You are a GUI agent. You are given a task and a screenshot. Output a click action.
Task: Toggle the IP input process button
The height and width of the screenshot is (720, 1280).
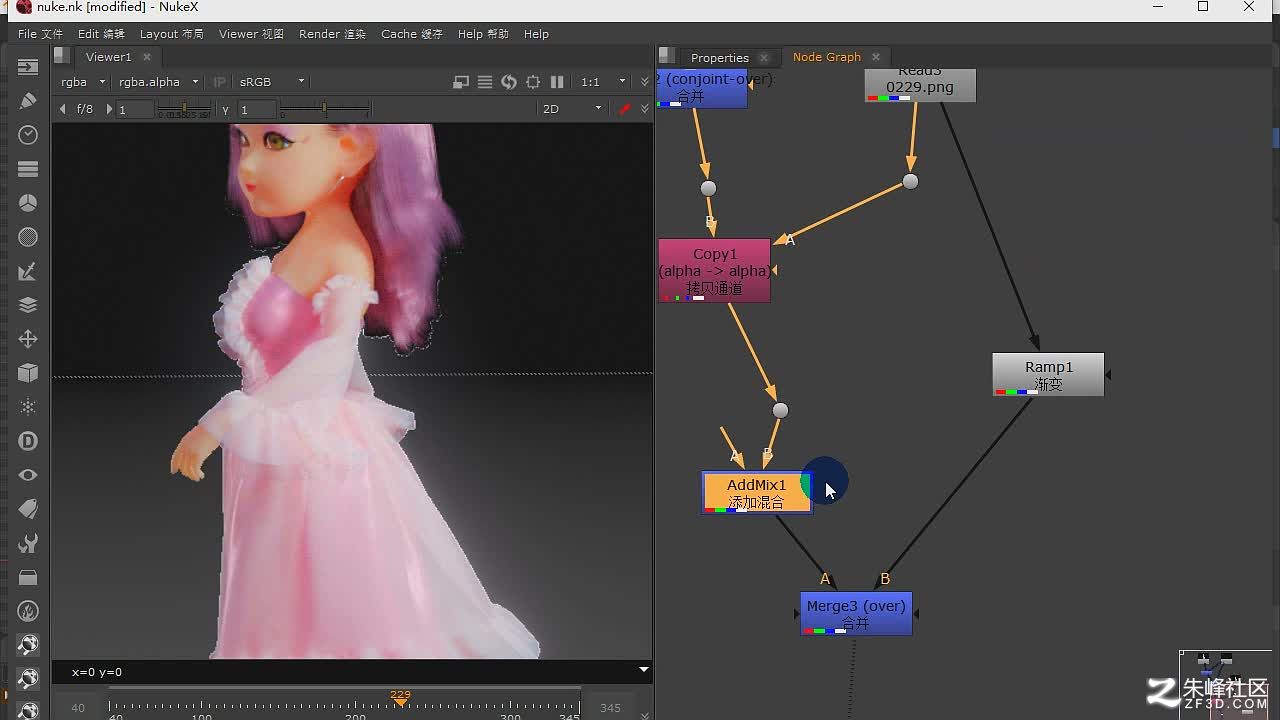(220, 82)
